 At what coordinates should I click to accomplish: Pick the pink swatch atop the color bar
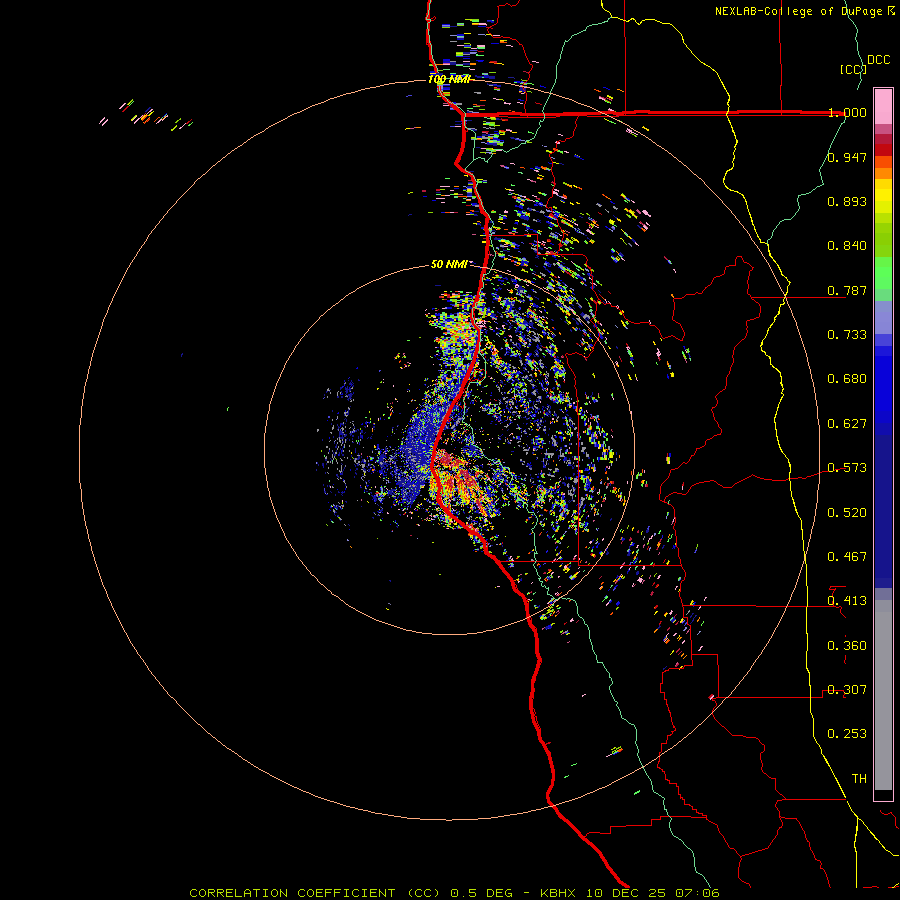pyautogui.click(x=883, y=107)
